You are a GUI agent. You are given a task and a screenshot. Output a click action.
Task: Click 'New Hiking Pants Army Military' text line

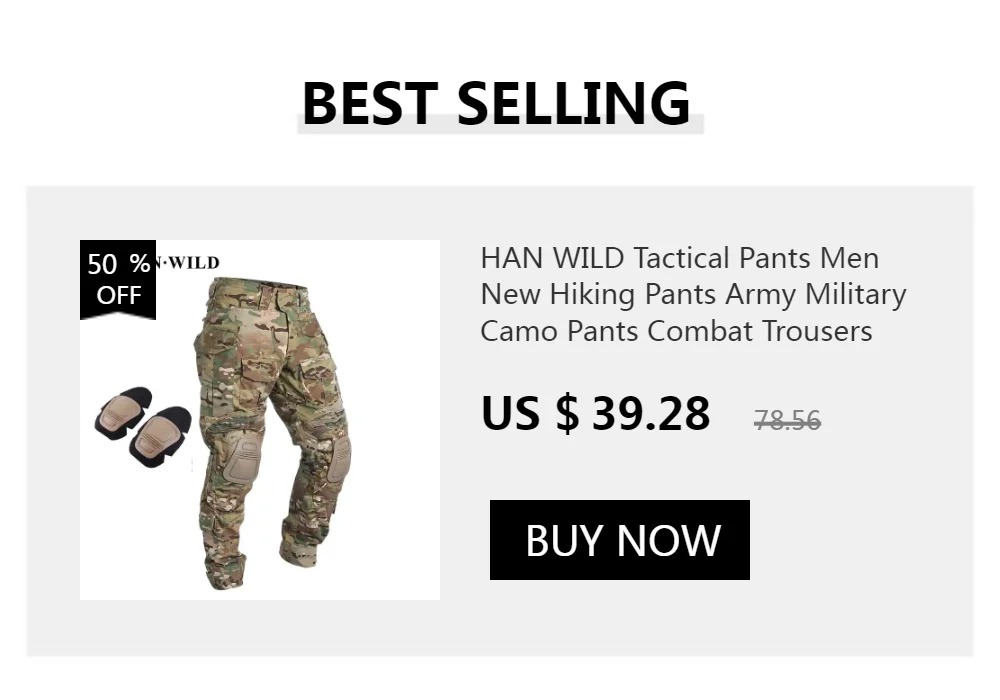693,295
